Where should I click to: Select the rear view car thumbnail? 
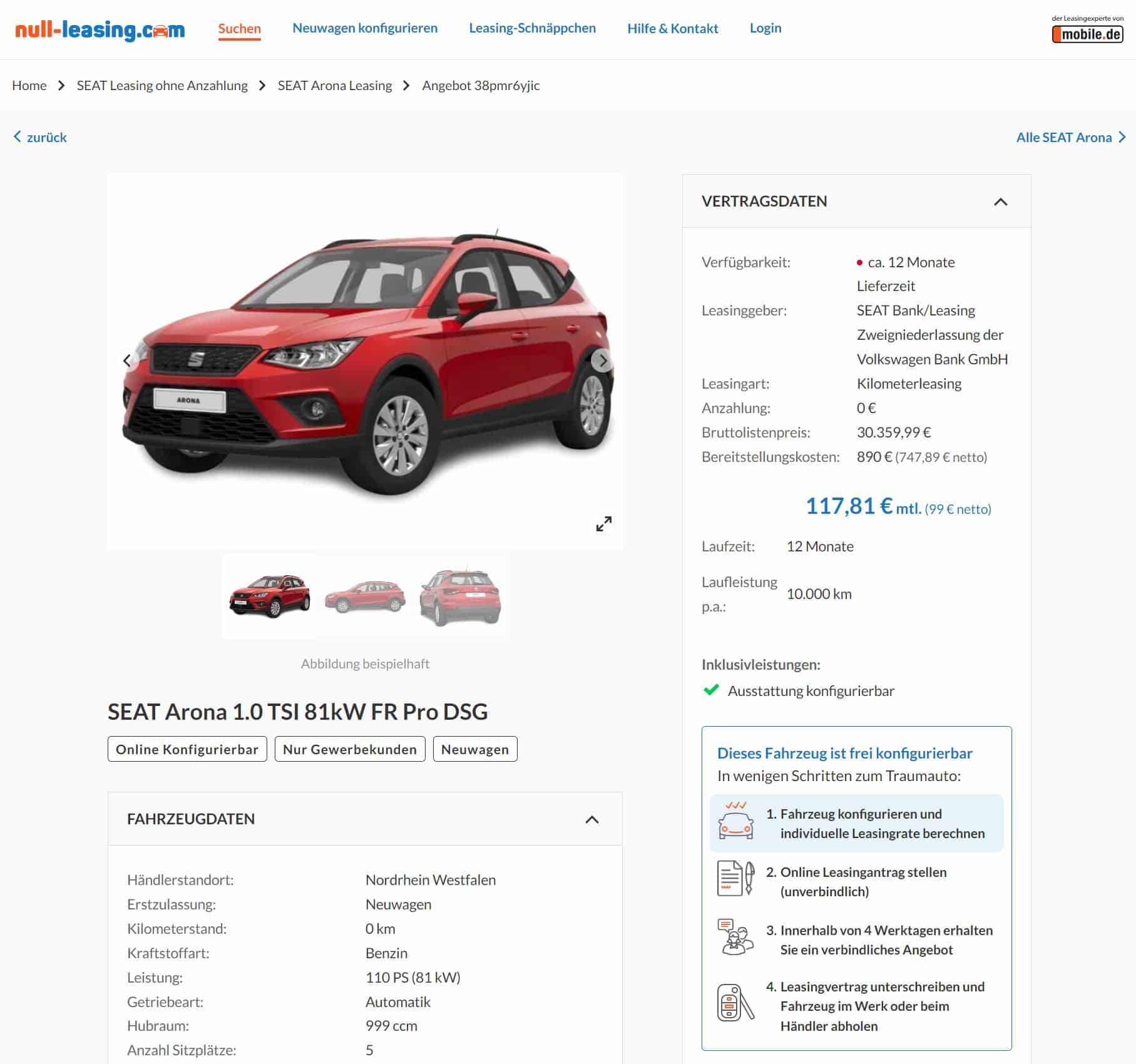point(461,596)
